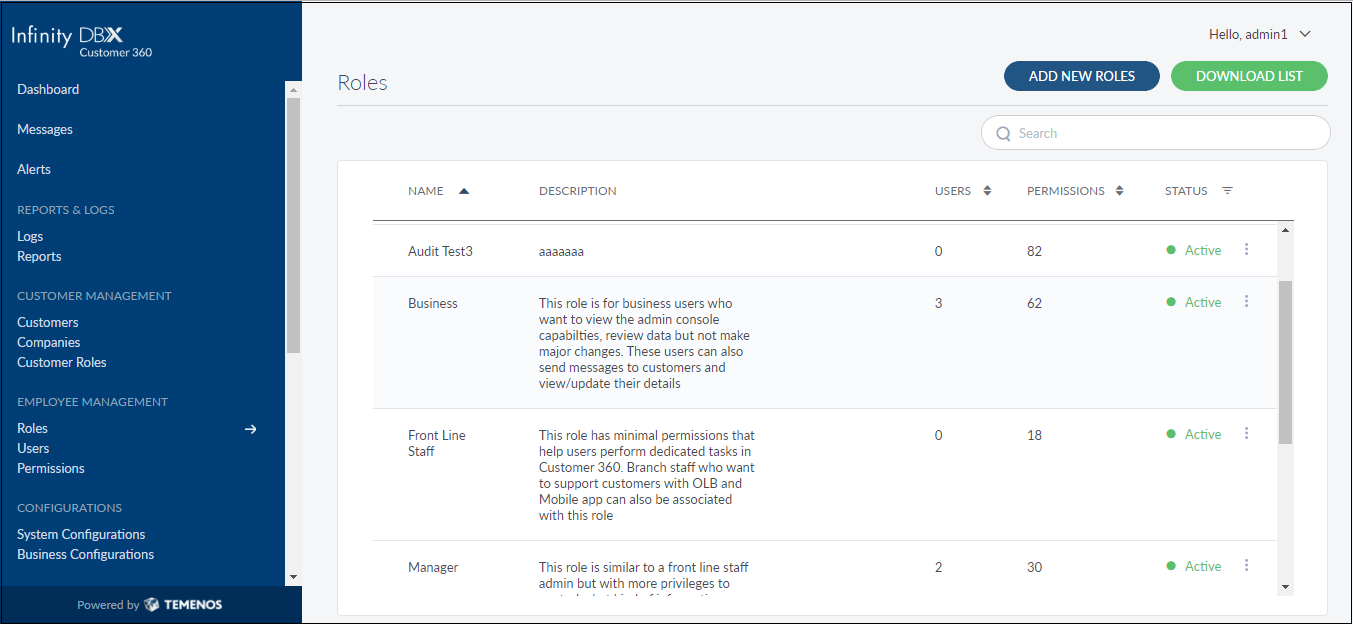Click the arrow next to Roles in sidebar
The image size is (1353, 624).
(x=251, y=429)
